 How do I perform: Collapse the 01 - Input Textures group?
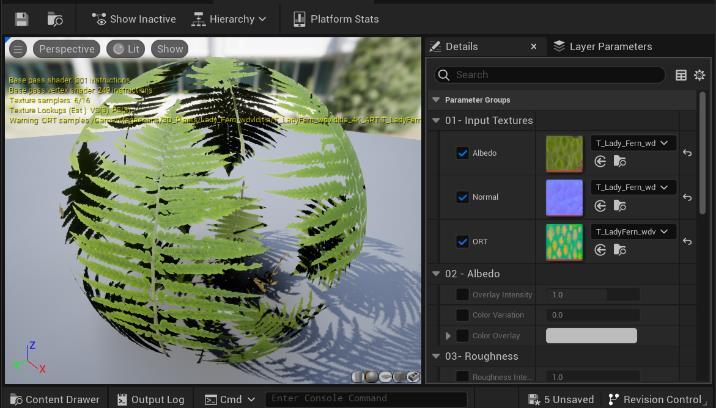pyautogui.click(x=436, y=121)
